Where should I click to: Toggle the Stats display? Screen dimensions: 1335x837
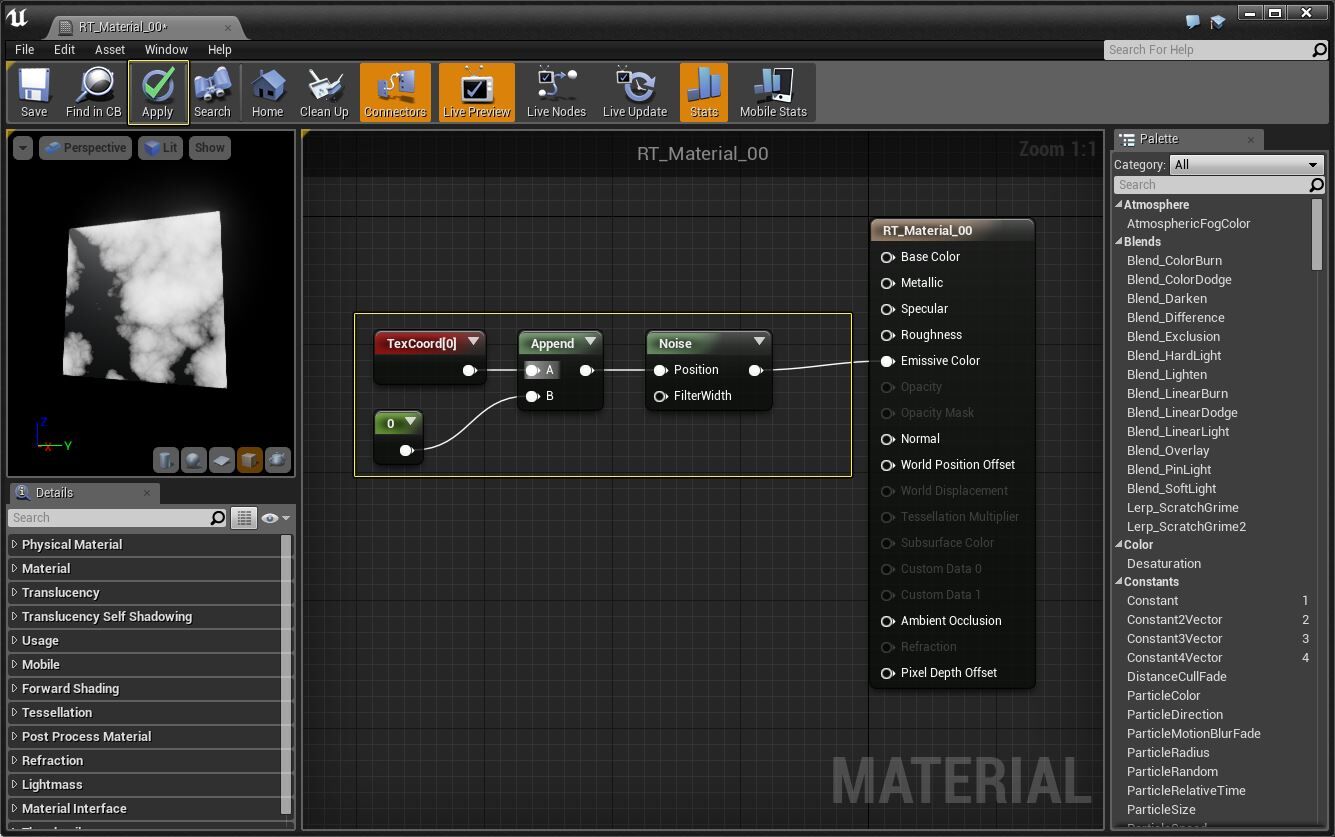[703, 91]
